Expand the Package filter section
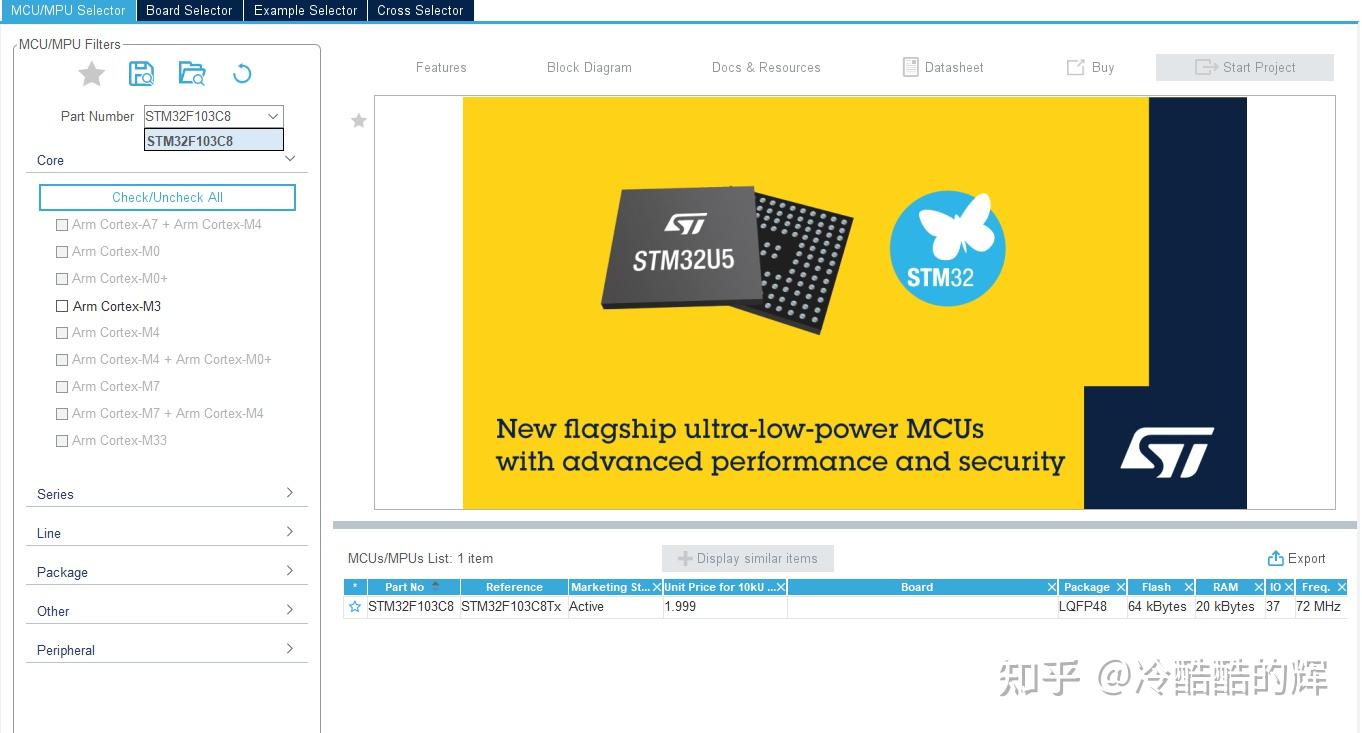 tap(290, 571)
